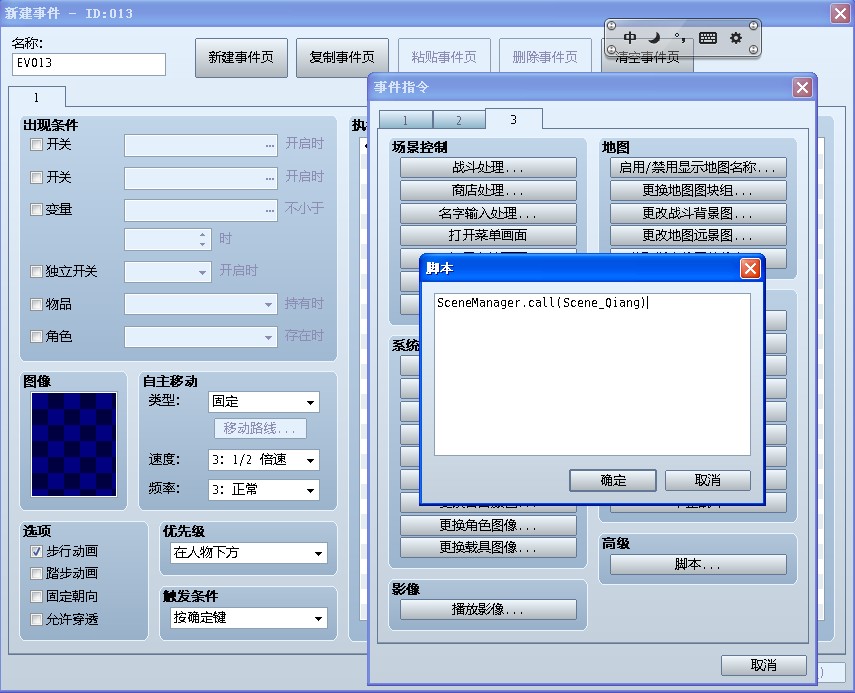Close the 脚本 script dialog
Screen dimensions: 855x693
click(x=750, y=268)
